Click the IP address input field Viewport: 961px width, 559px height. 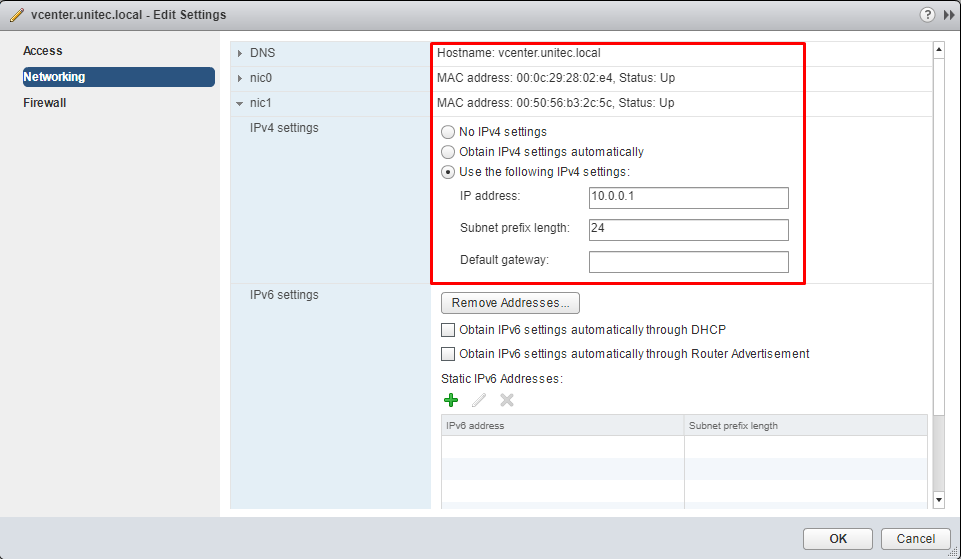coord(689,198)
